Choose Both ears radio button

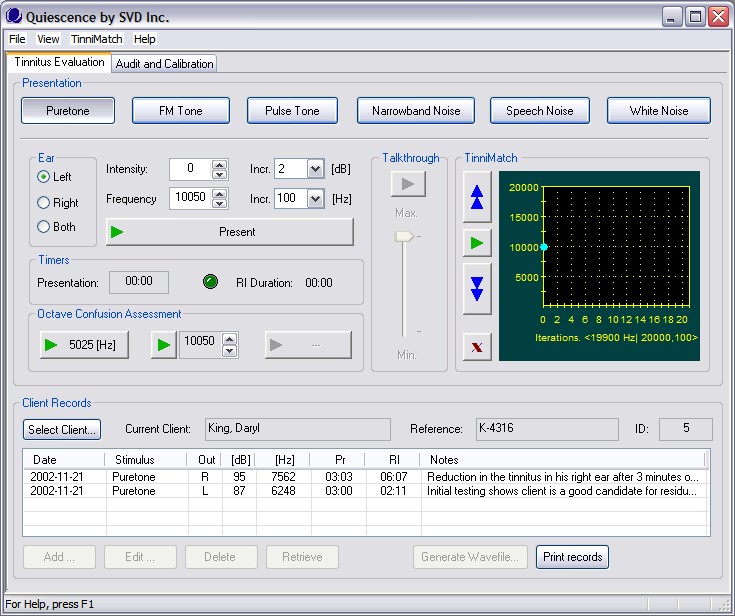coord(43,227)
